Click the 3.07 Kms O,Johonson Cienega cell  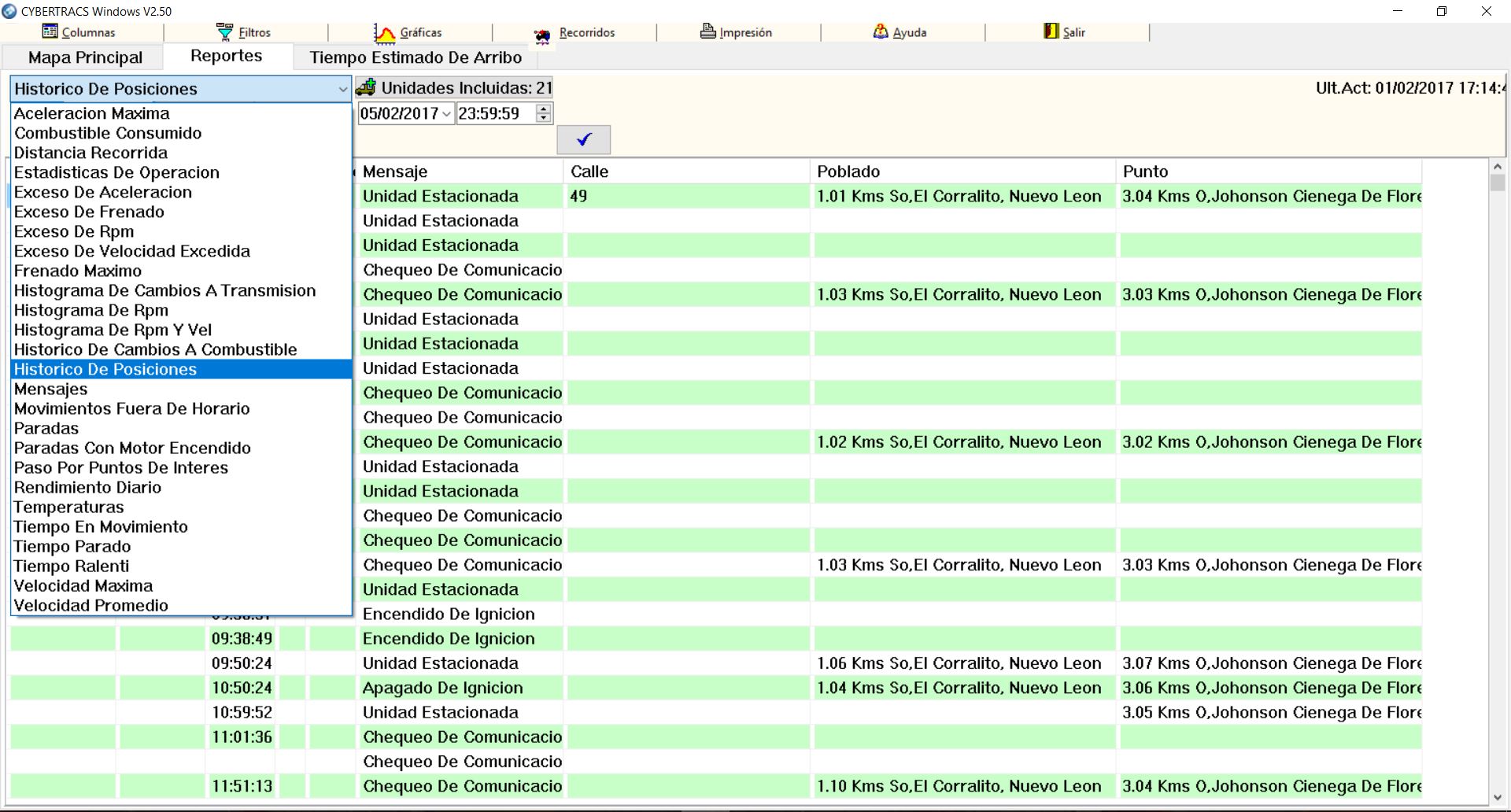1270,663
